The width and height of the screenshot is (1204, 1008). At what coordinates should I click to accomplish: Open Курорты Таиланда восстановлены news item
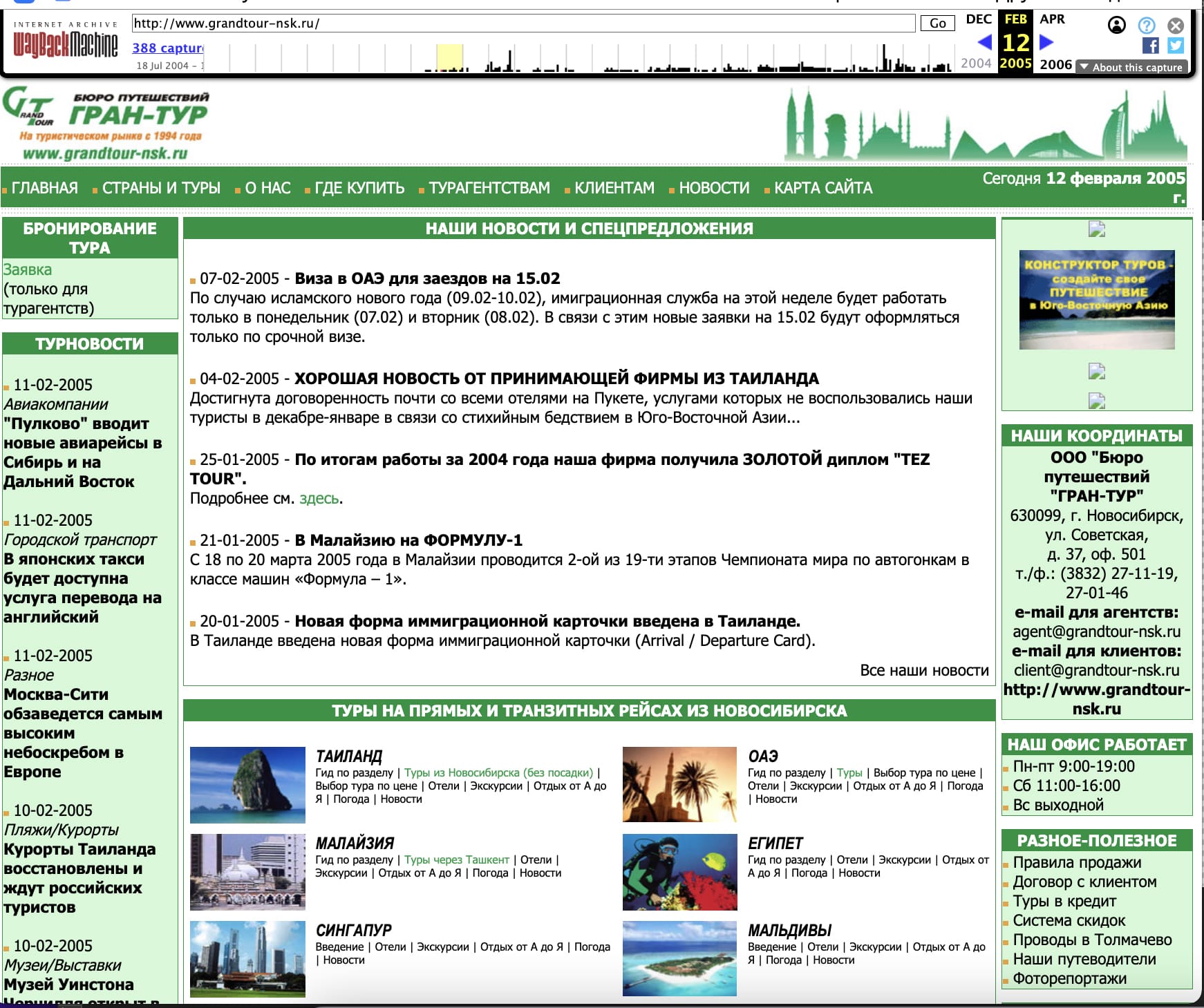coord(79,878)
